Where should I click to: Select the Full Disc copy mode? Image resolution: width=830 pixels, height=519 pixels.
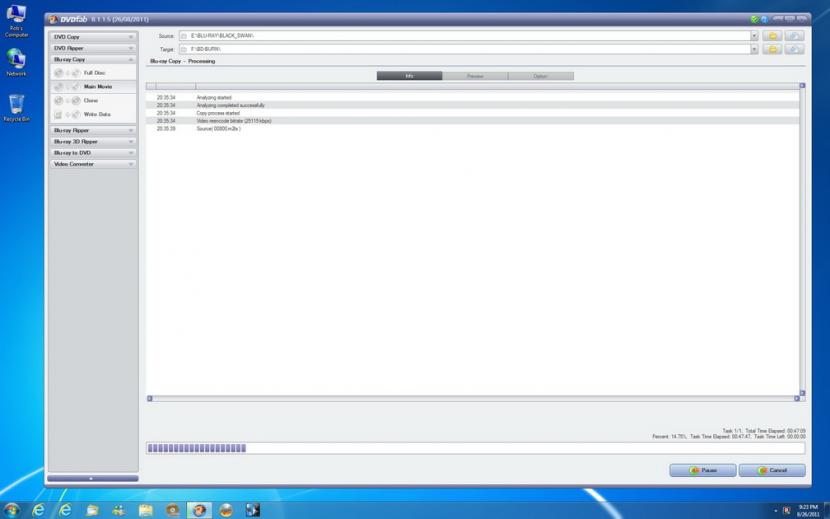point(93,73)
